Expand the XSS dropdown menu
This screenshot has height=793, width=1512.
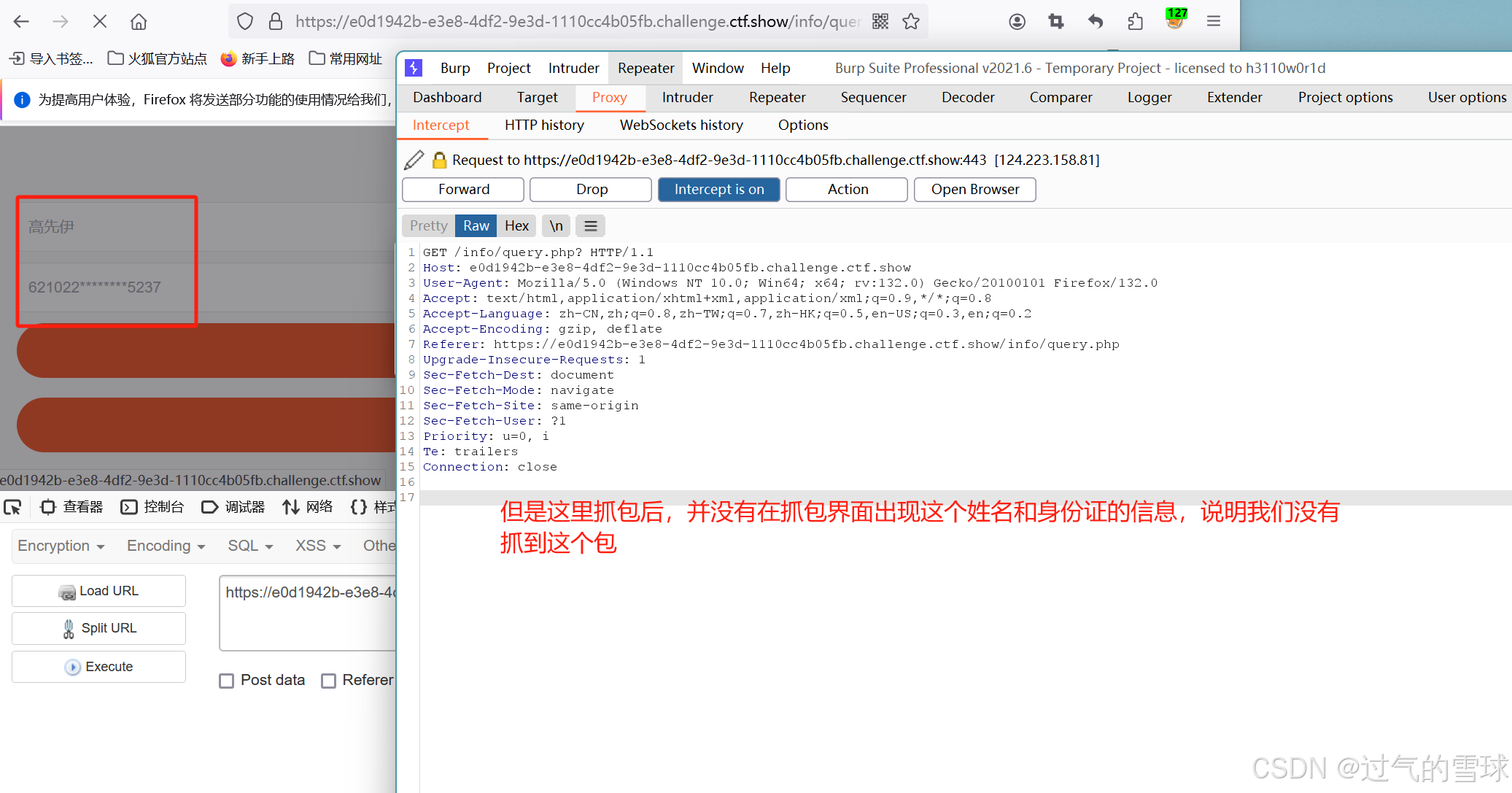[318, 546]
